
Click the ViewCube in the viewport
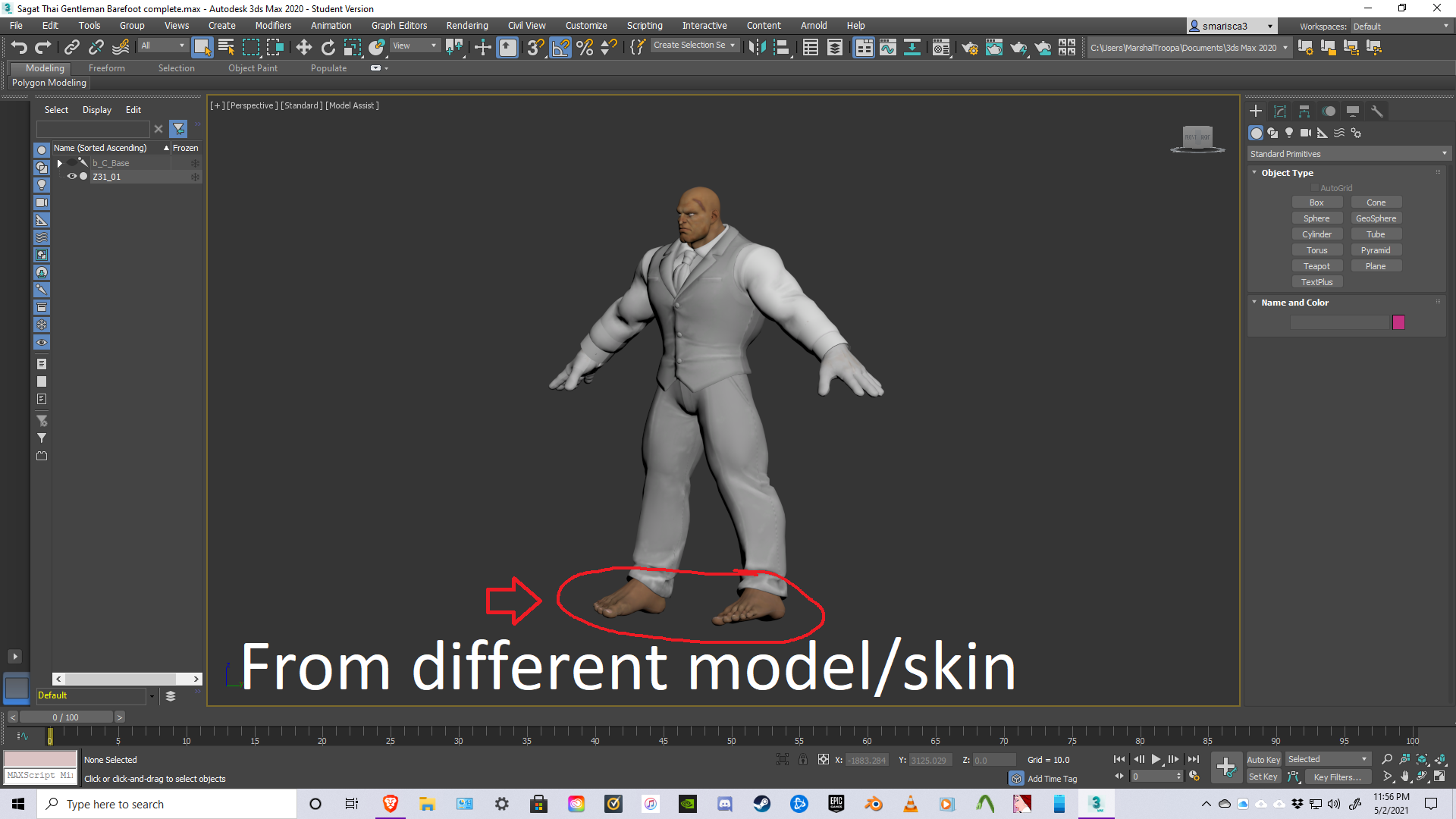point(1197,140)
